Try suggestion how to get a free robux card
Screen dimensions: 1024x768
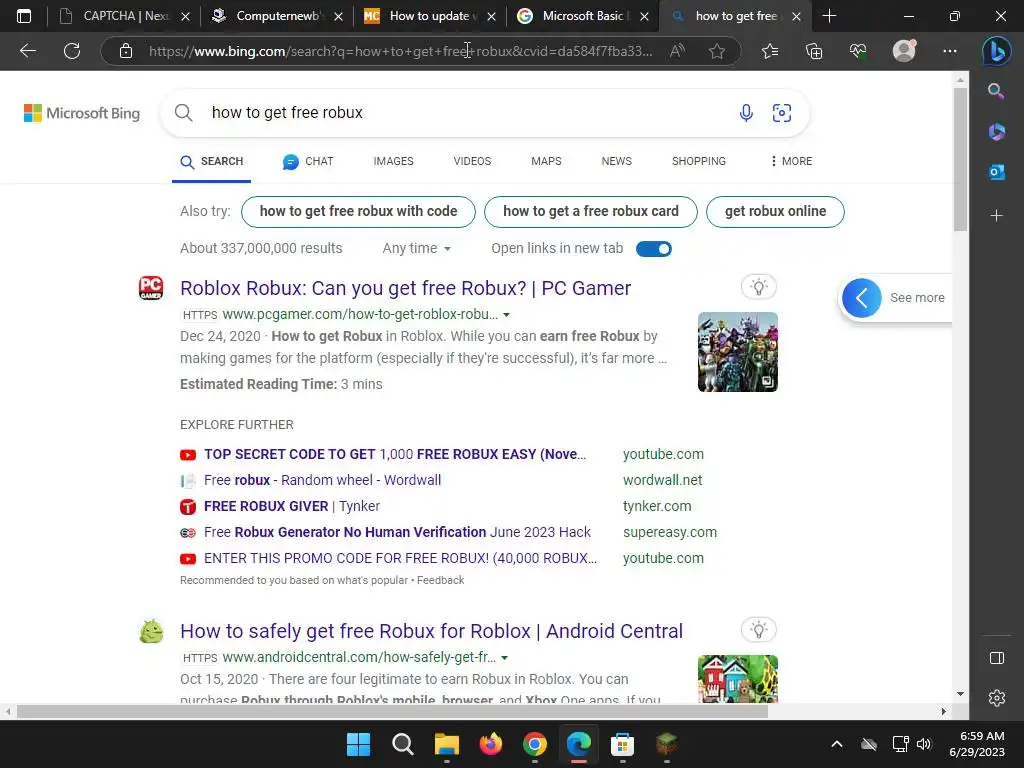coord(590,212)
